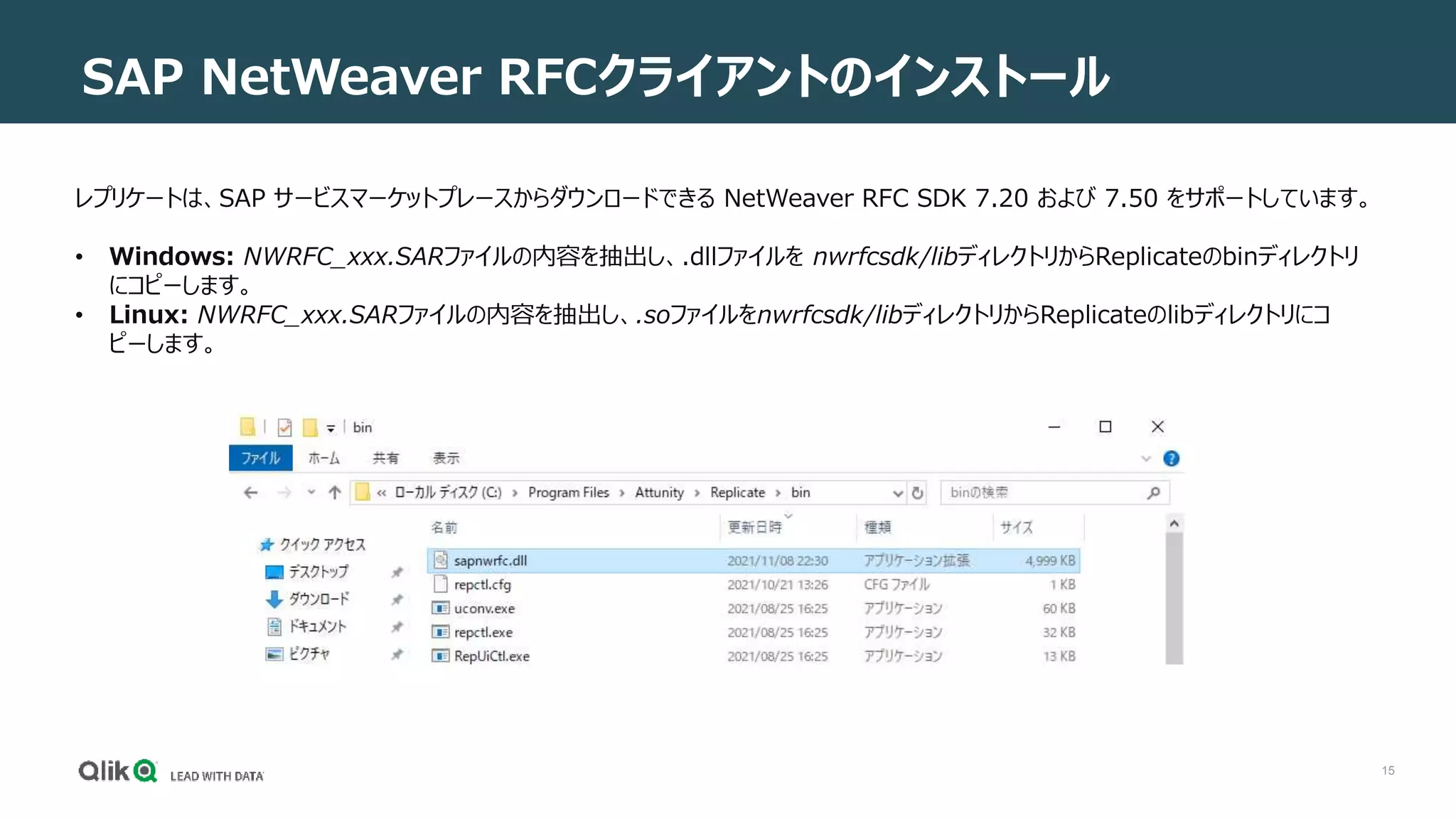Open Explorer help question mark icon
This screenshot has width=1456, height=819.
click(x=1171, y=459)
